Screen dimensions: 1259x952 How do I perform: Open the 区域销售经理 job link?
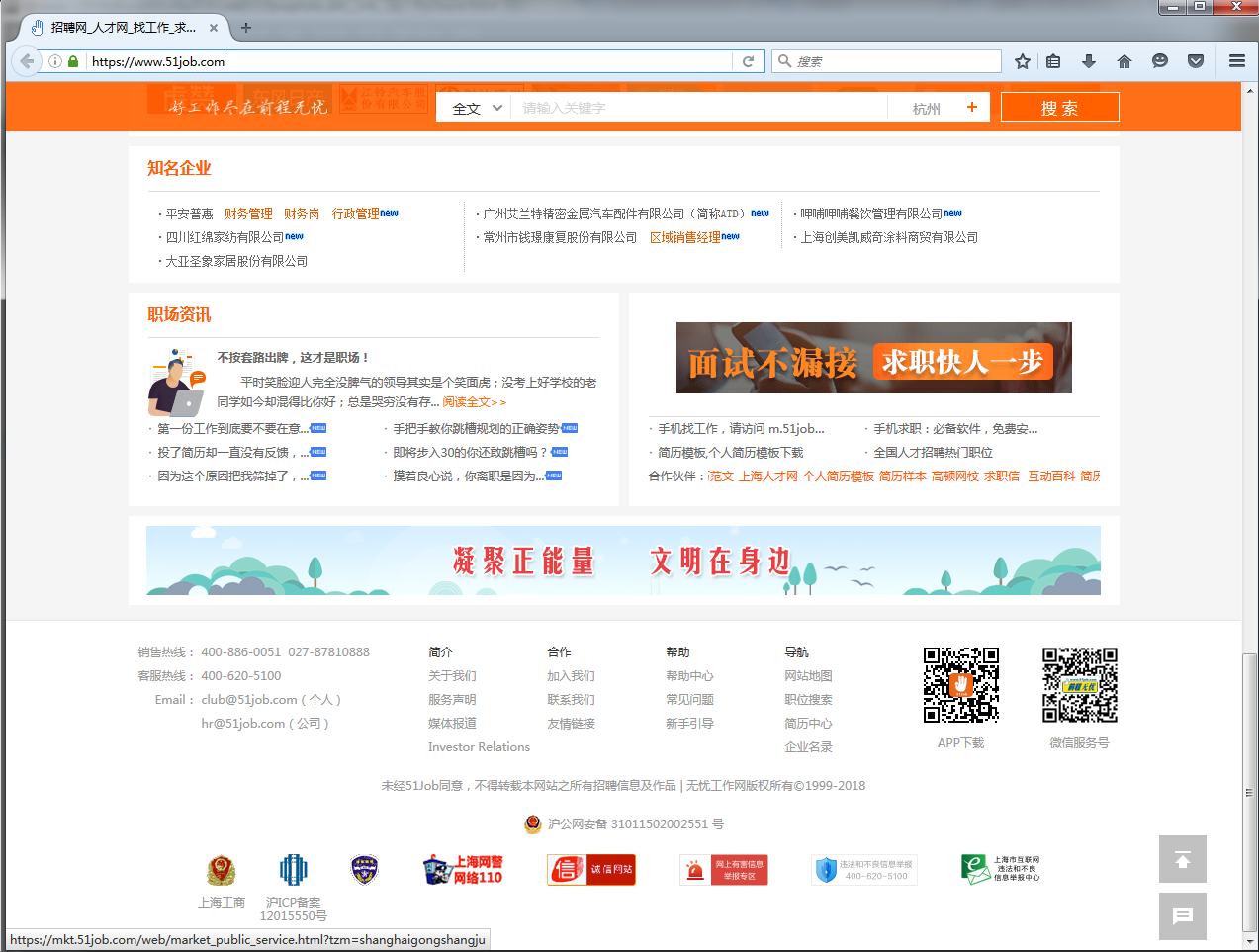click(x=685, y=237)
